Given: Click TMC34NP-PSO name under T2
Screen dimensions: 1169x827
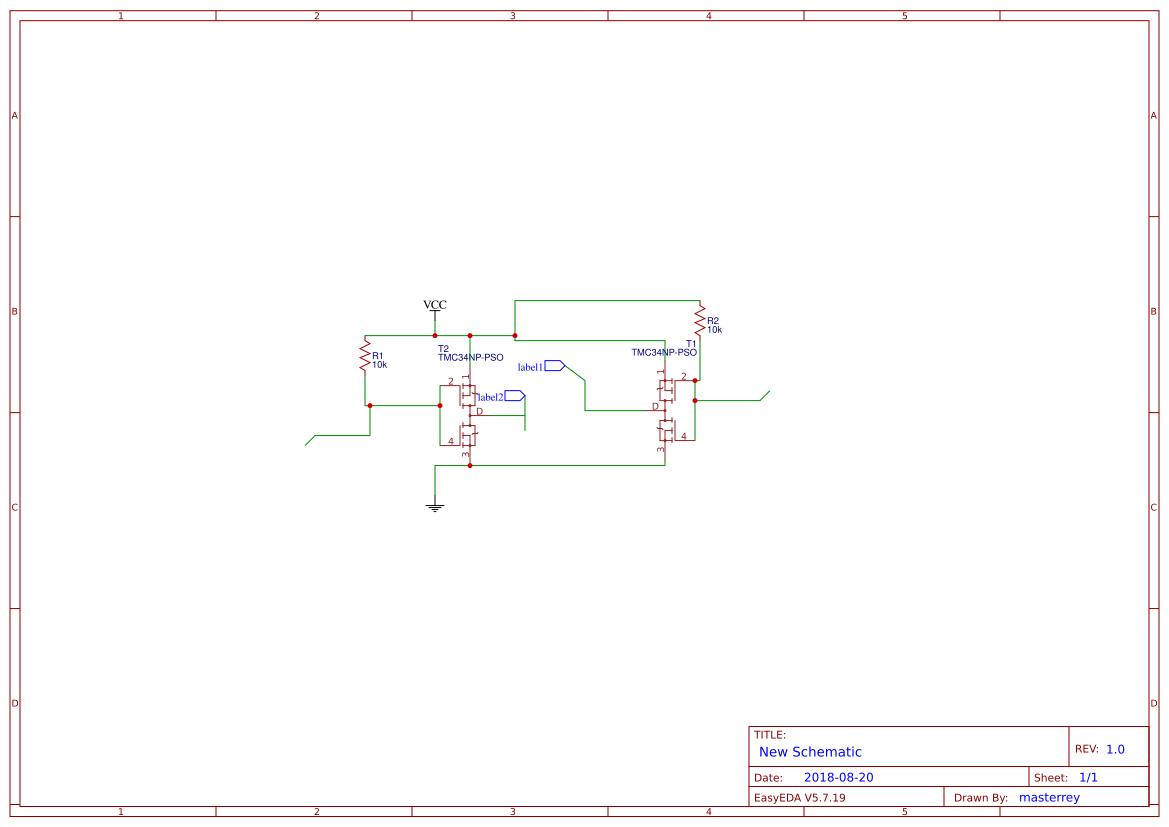Looking at the screenshot, I should click(x=470, y=357).
